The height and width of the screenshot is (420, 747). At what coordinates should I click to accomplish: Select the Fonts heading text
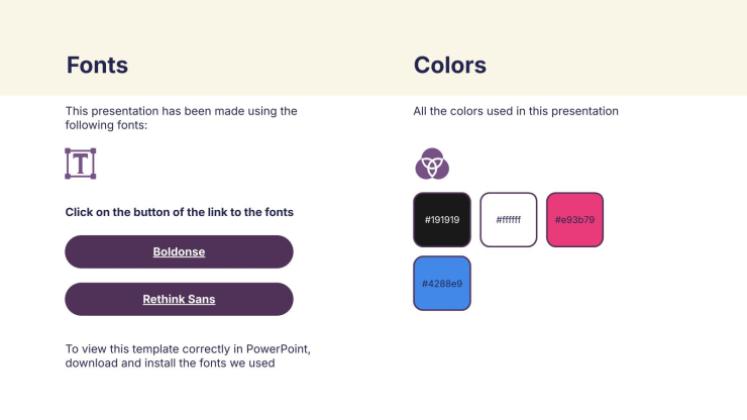point(97,65)
